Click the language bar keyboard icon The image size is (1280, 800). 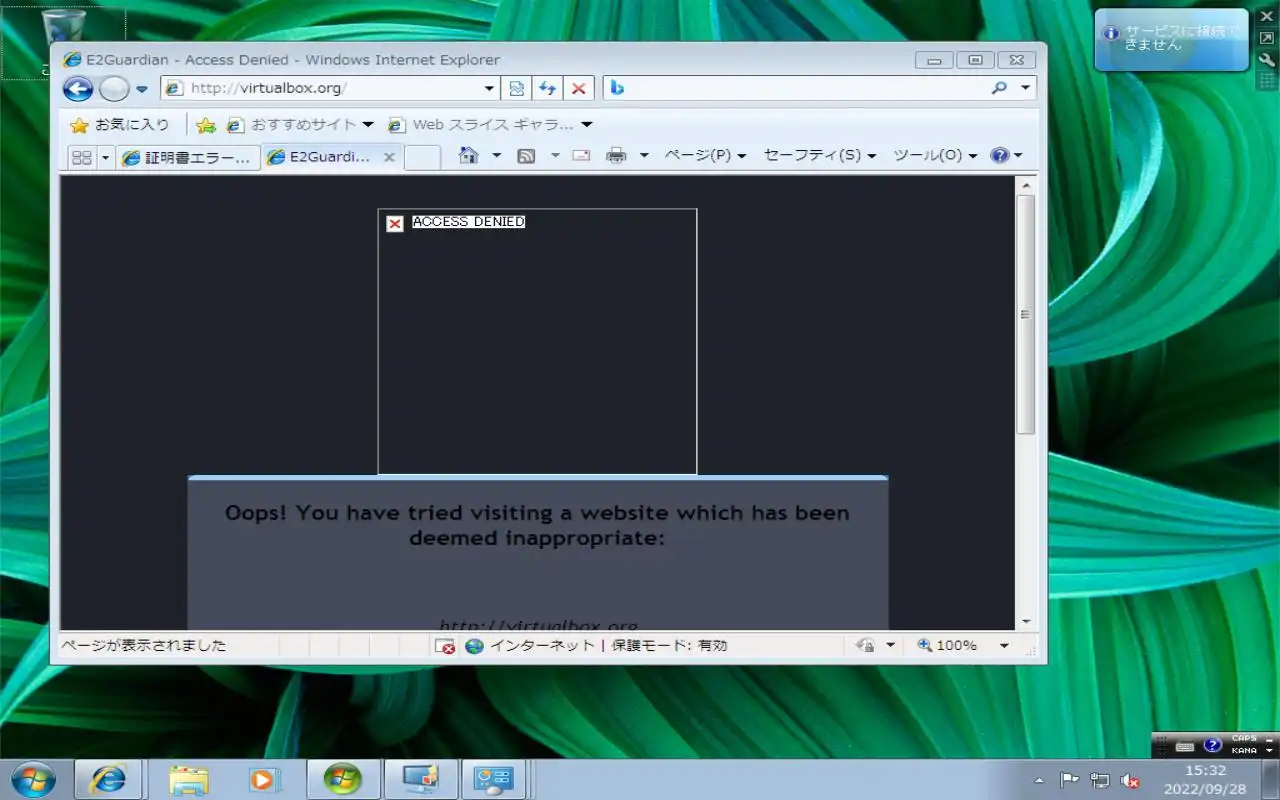click(x=1185, y=746)
